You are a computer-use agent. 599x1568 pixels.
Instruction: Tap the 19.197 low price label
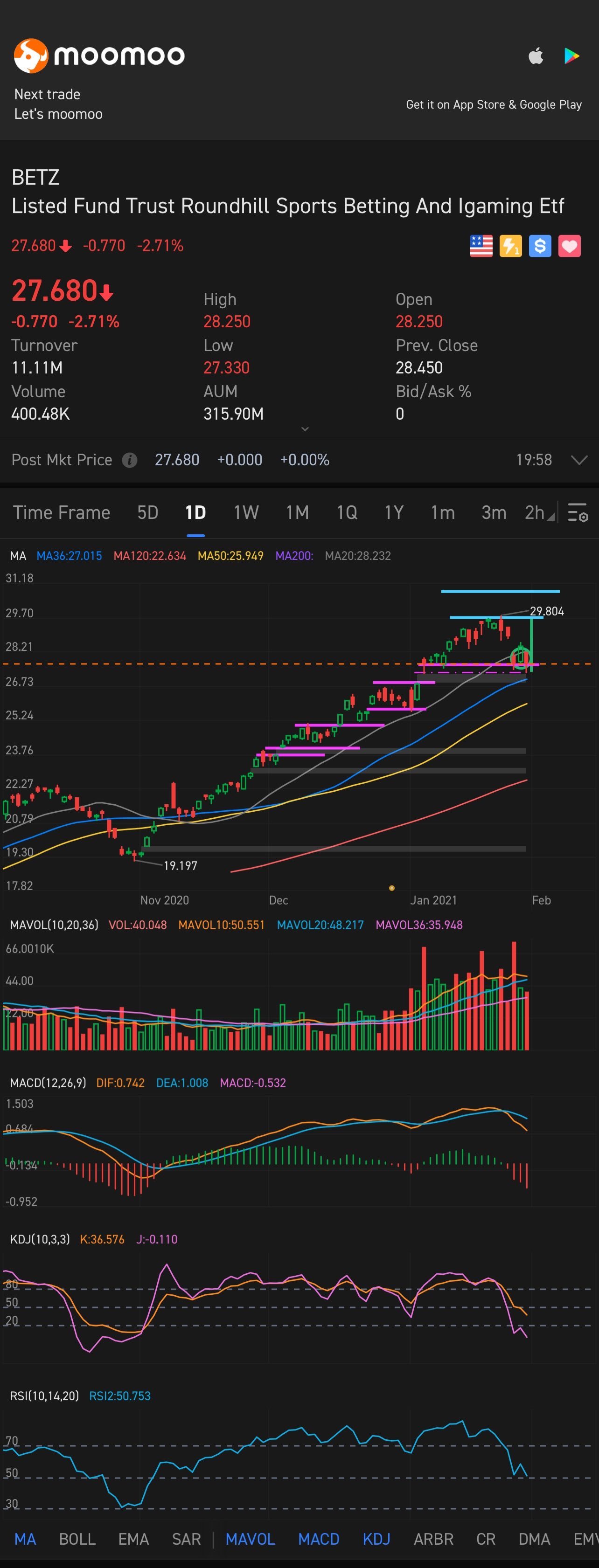coord(180,865)
